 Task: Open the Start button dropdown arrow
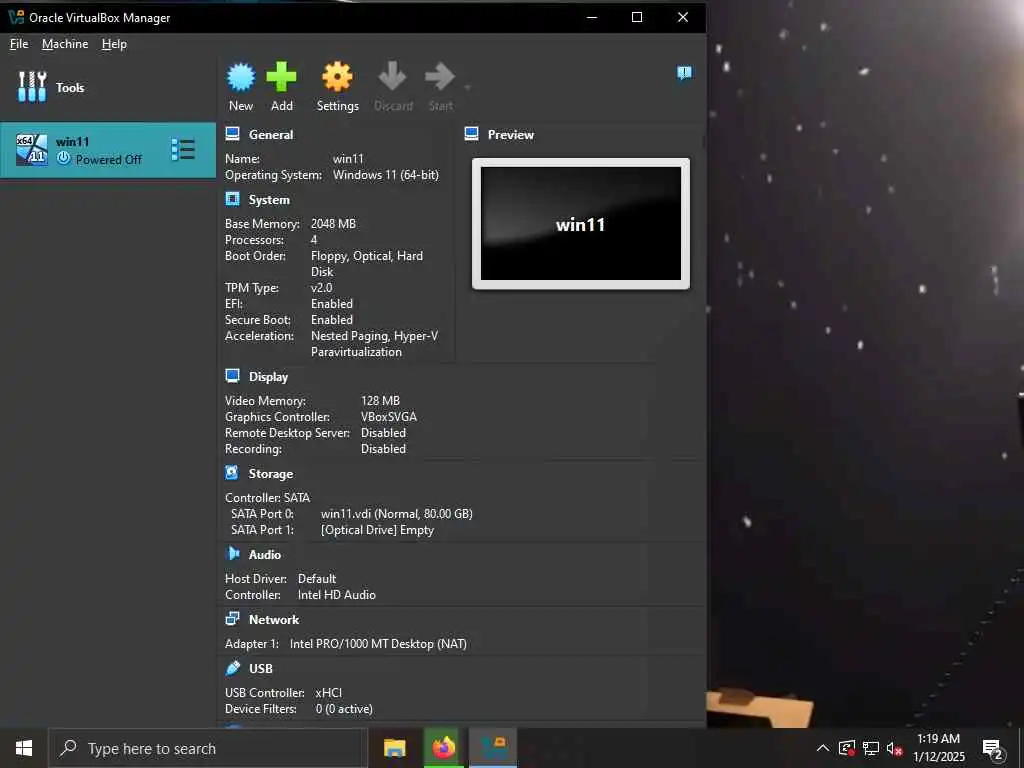pyautogui.click(x=467, y=86)
